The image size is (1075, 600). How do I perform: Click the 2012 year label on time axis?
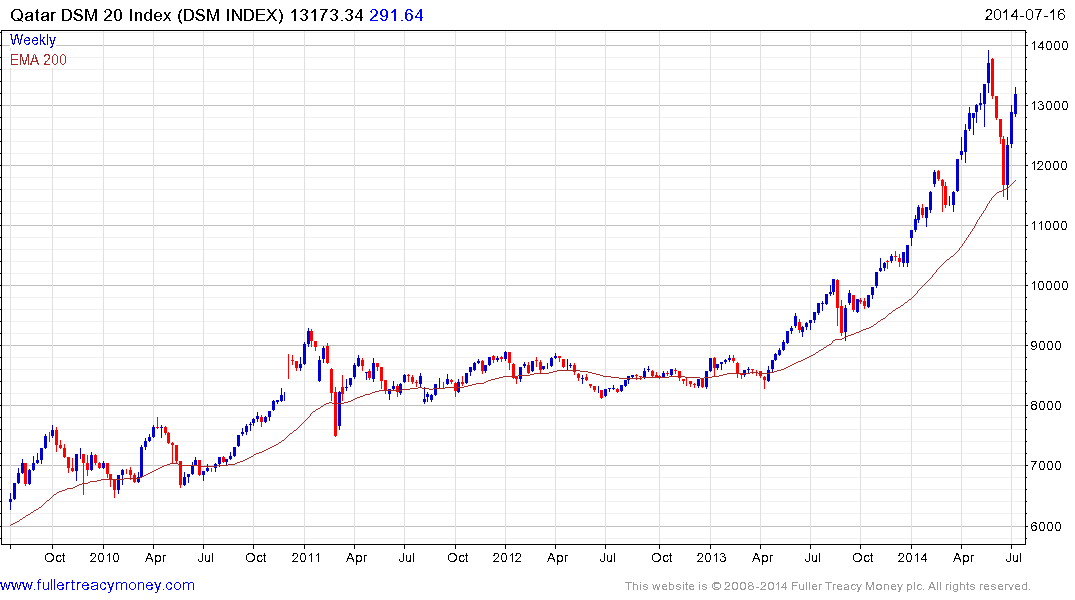(x=507, y=557)
